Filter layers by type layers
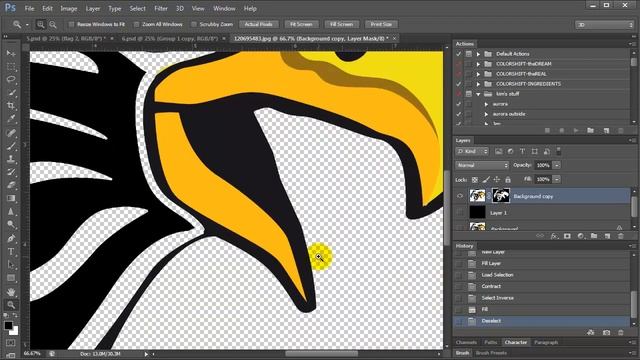The height and width of the screenshot is (360, 640). pos(522,151)
